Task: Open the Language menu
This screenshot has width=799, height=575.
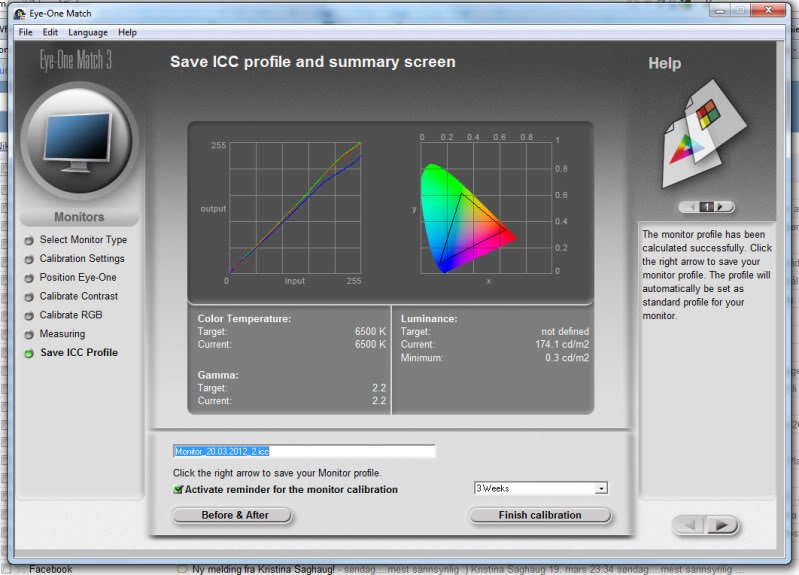Action: pos(87,32)
